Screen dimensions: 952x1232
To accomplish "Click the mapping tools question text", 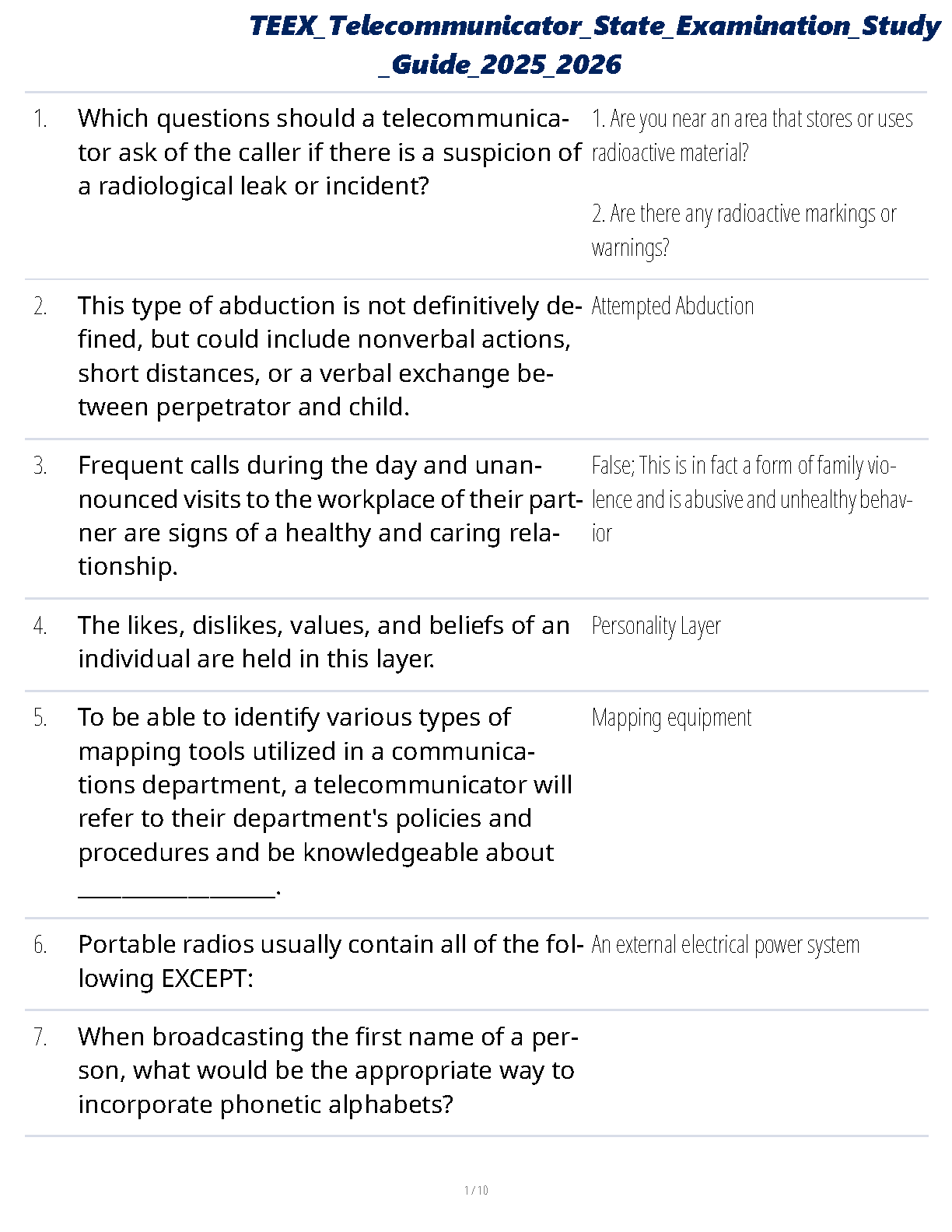I will 325,785.
